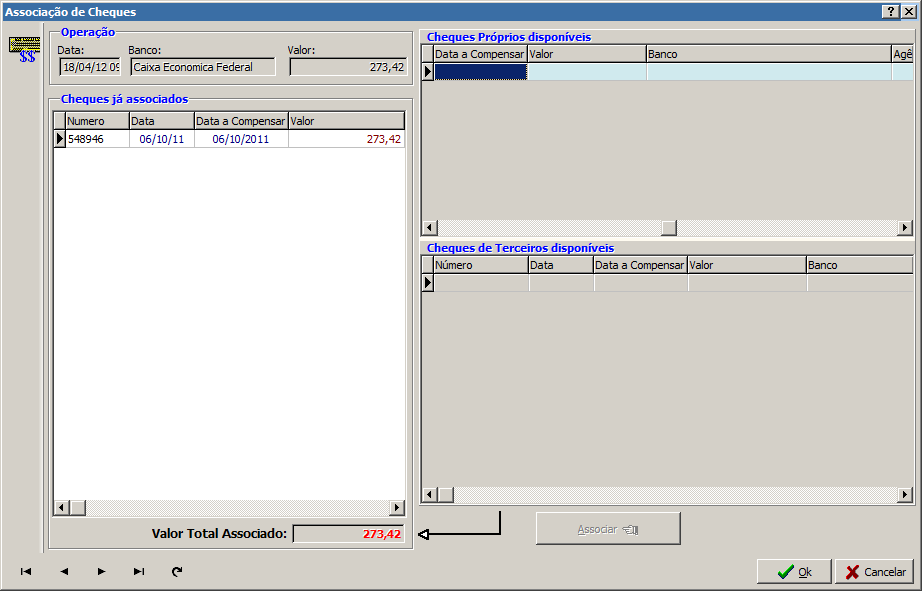Image resolution: width=922 pixels, height=591 pixels.
Task: Click the cheque money icon at top left
Action: coord(23,47)
